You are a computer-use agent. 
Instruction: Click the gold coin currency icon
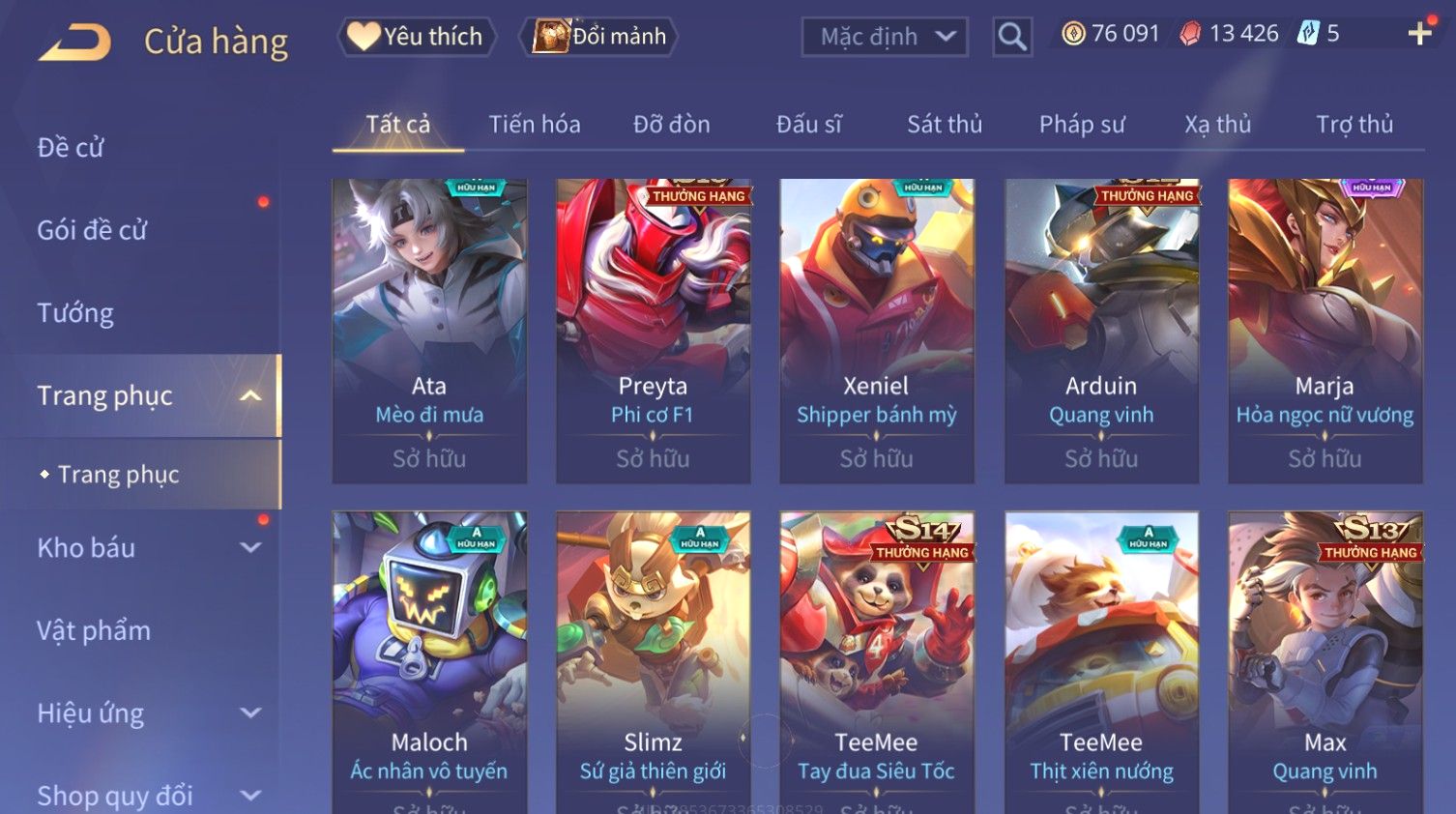coord(1073,34)
